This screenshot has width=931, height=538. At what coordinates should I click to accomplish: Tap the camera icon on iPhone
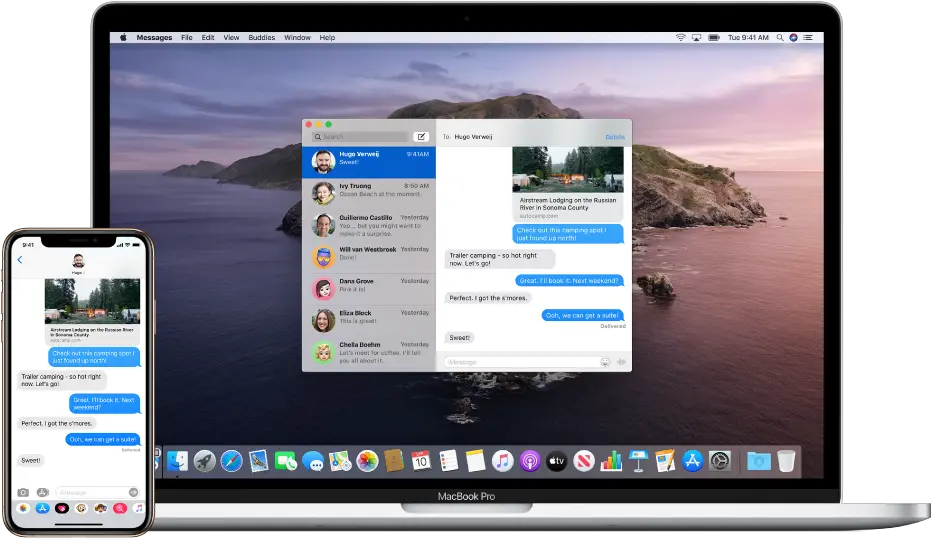point(23,492)
